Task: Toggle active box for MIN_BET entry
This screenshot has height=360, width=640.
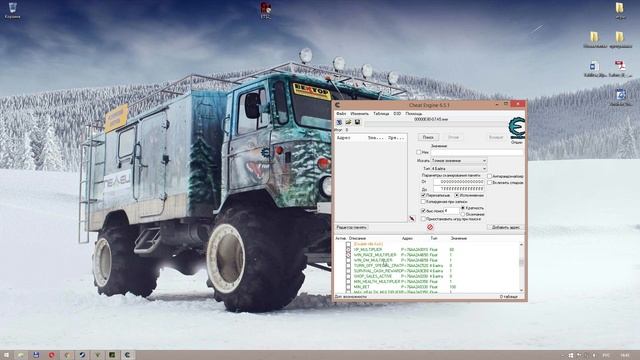Action: pyautogui.click(x=348, y=287)
